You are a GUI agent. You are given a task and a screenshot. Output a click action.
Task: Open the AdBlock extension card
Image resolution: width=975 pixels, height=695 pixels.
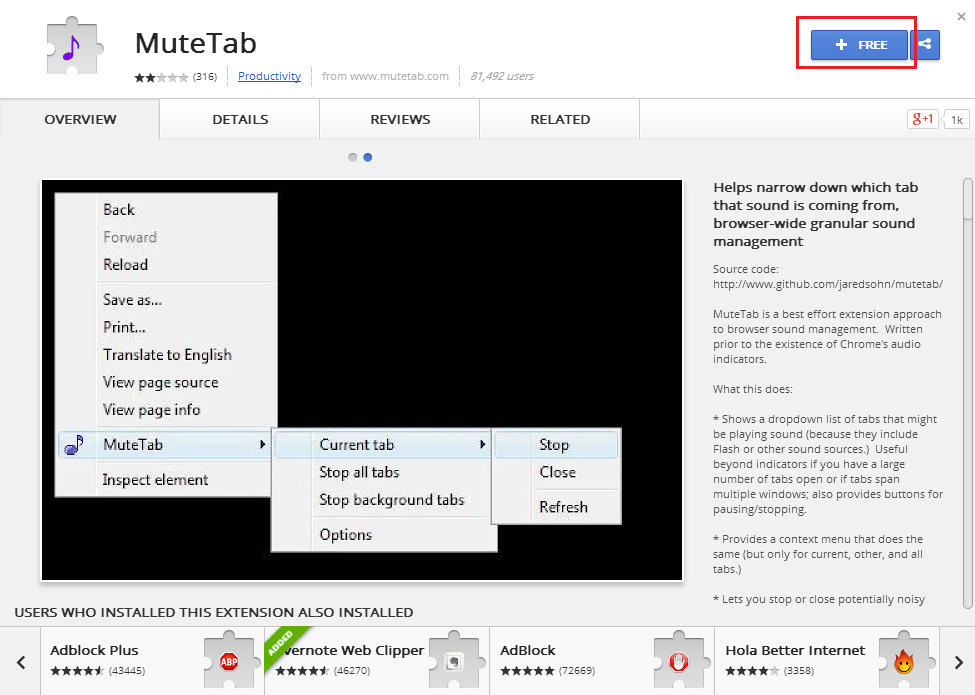603,661
